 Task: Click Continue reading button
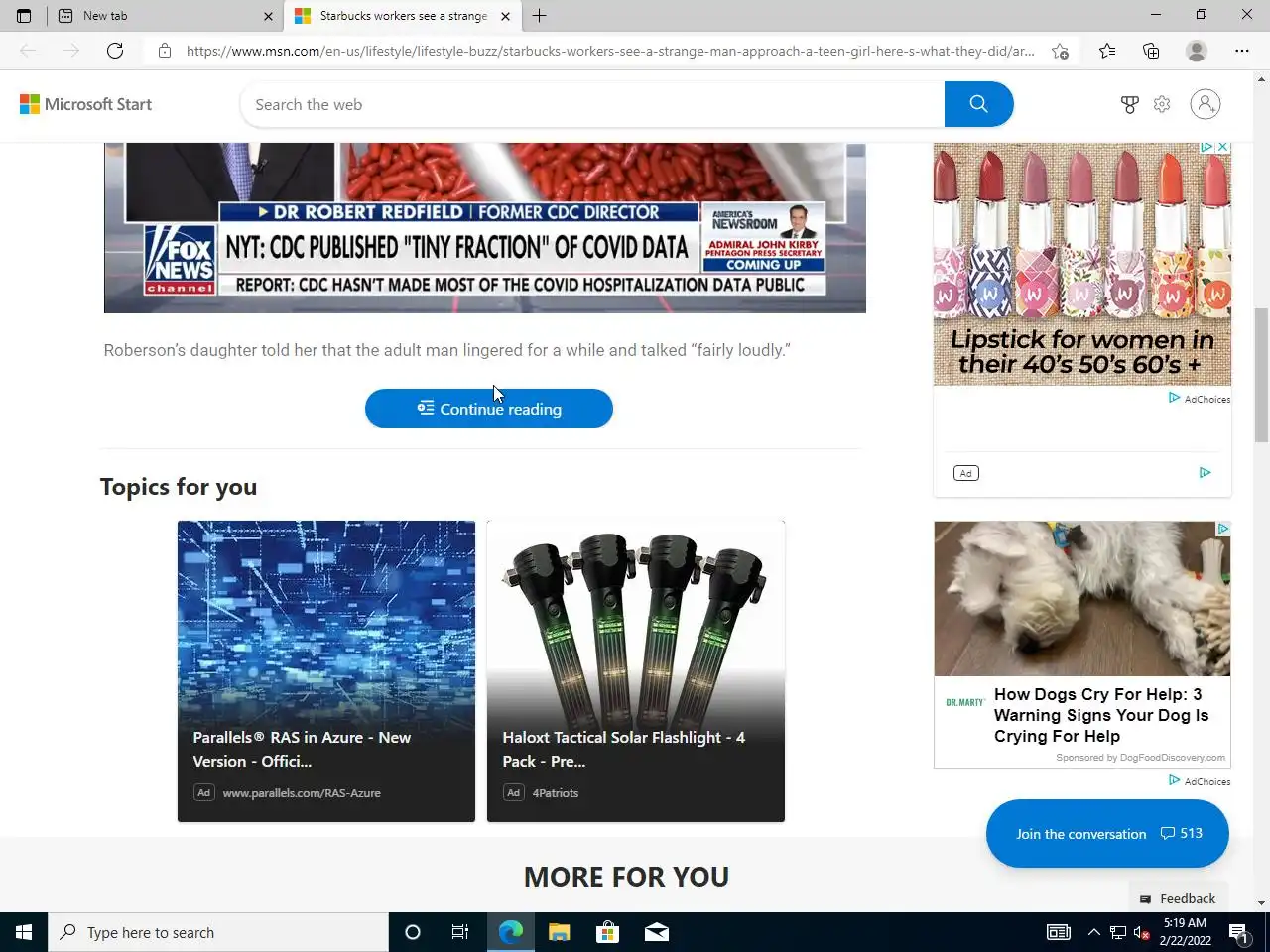489,409
